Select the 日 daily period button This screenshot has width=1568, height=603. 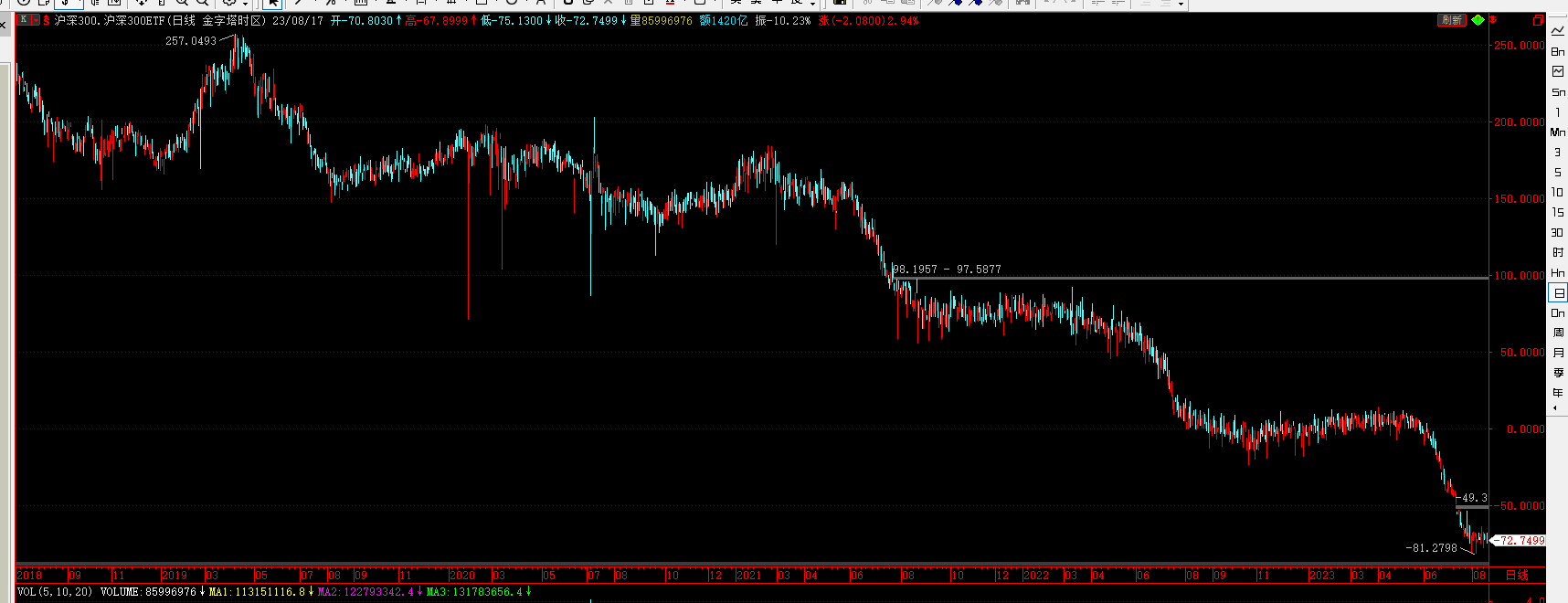pos(1558,292)
